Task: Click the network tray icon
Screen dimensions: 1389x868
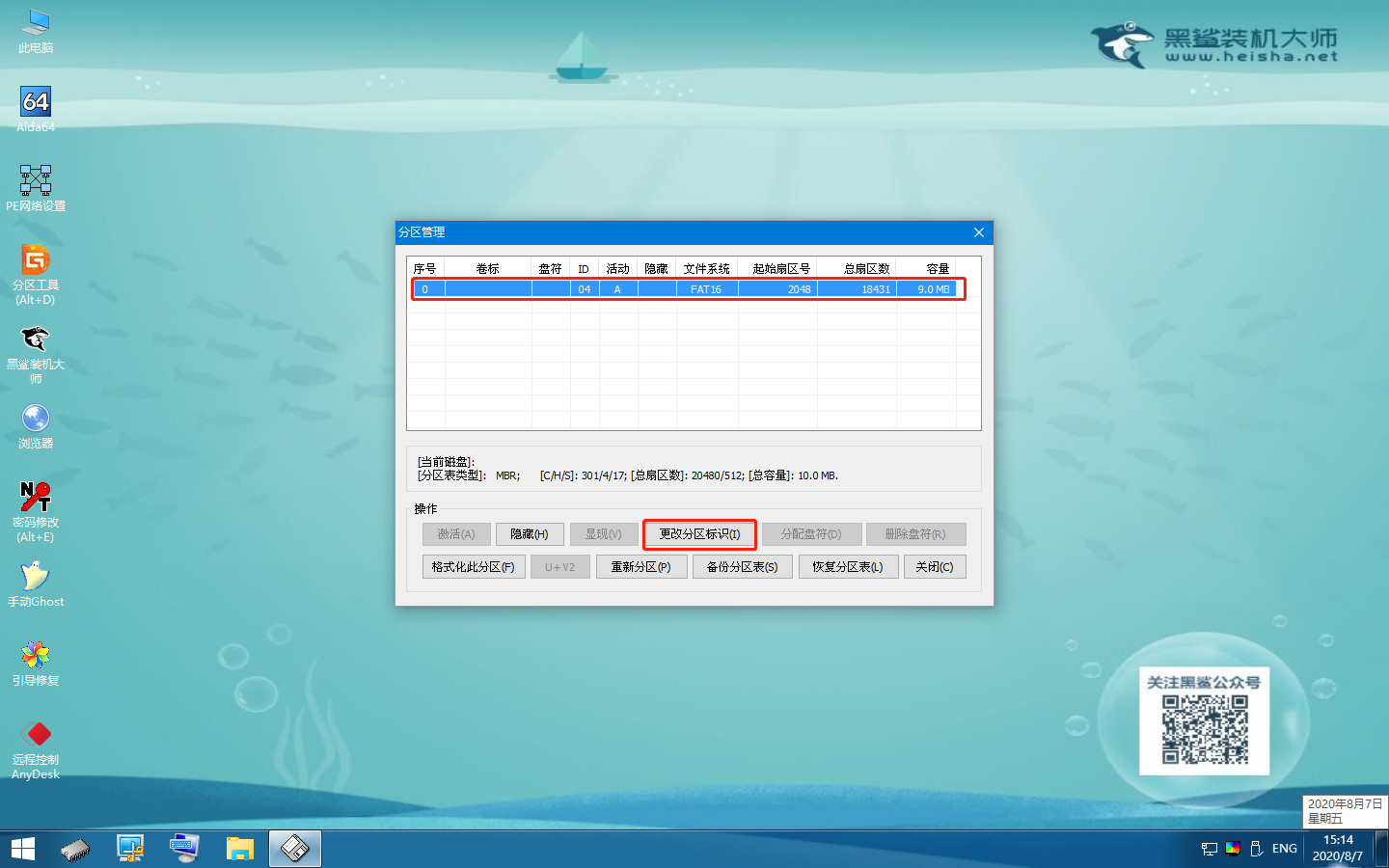Action: 1210,849
